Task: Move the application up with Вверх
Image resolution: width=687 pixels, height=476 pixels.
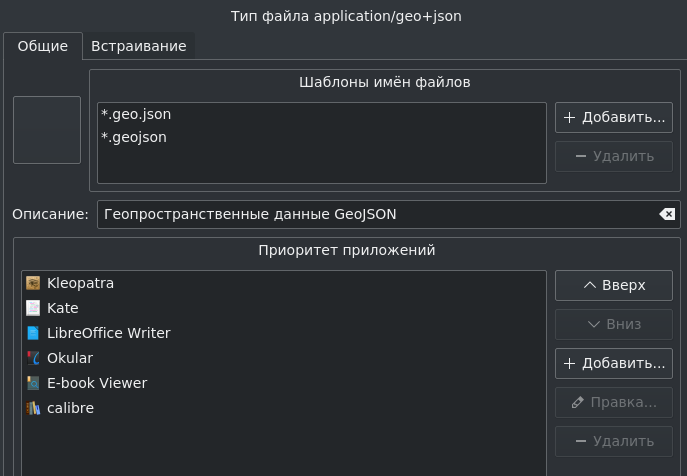Action: (x=614, y=285)
